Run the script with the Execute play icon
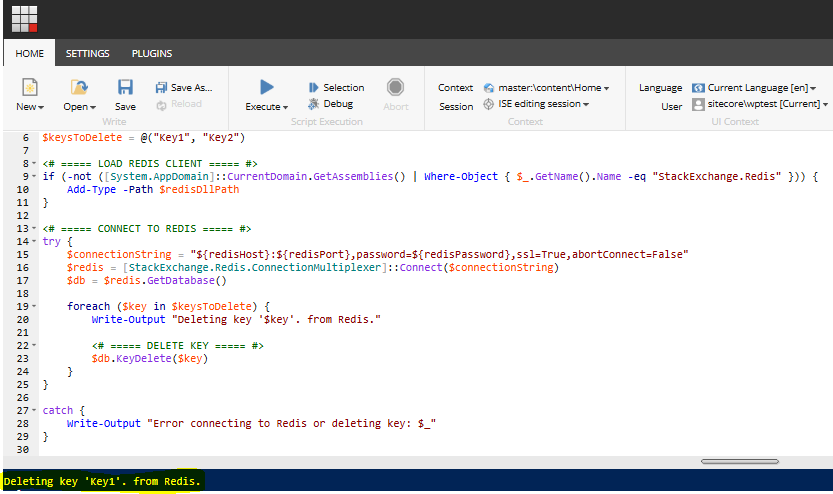833x494 pixels. click(266, 88)
